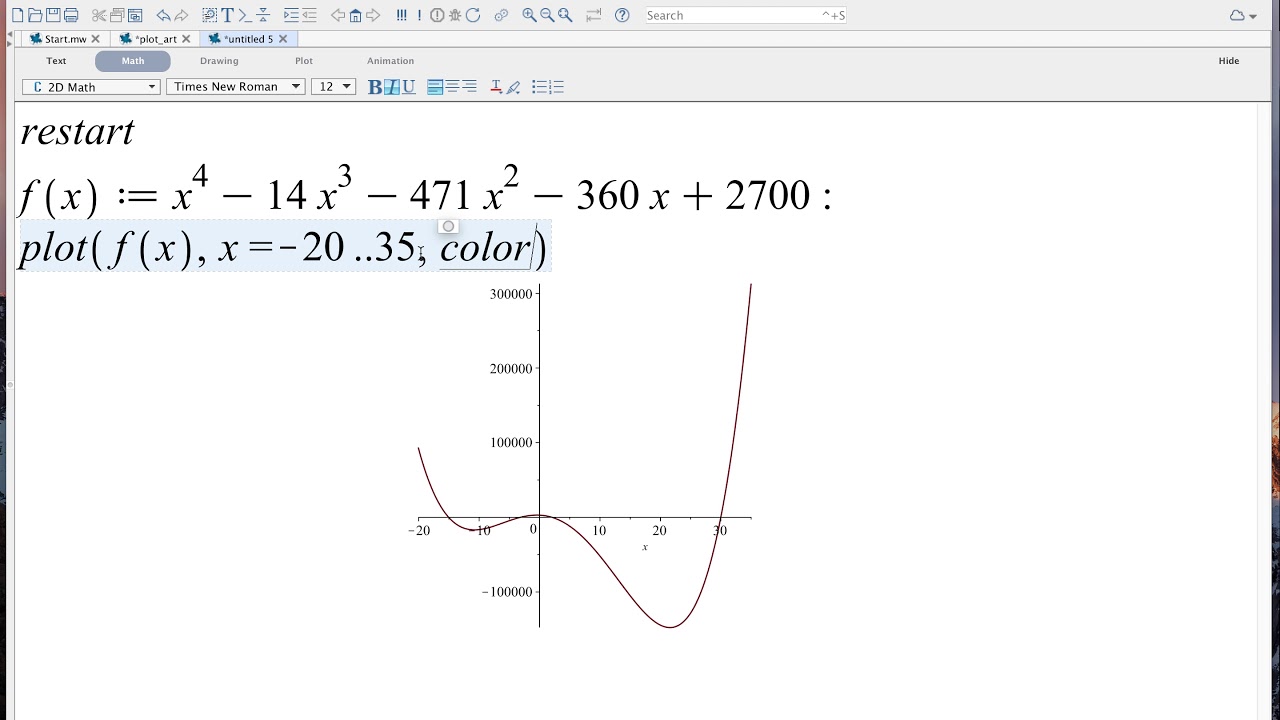Viewport: 1280px width, 720px height.
Task: Click into the Search field
Action: coord(745,15)
